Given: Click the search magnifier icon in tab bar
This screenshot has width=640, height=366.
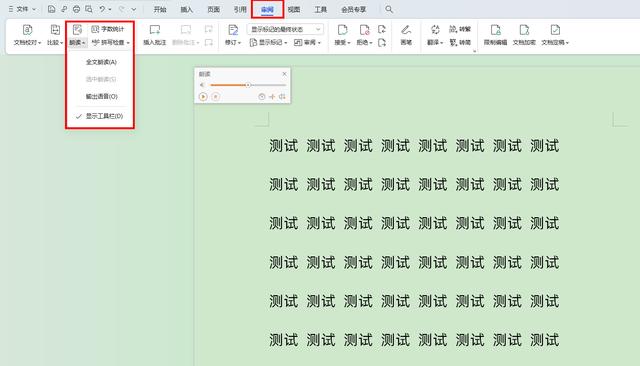Looking at the screenshot, I should 389,9.
